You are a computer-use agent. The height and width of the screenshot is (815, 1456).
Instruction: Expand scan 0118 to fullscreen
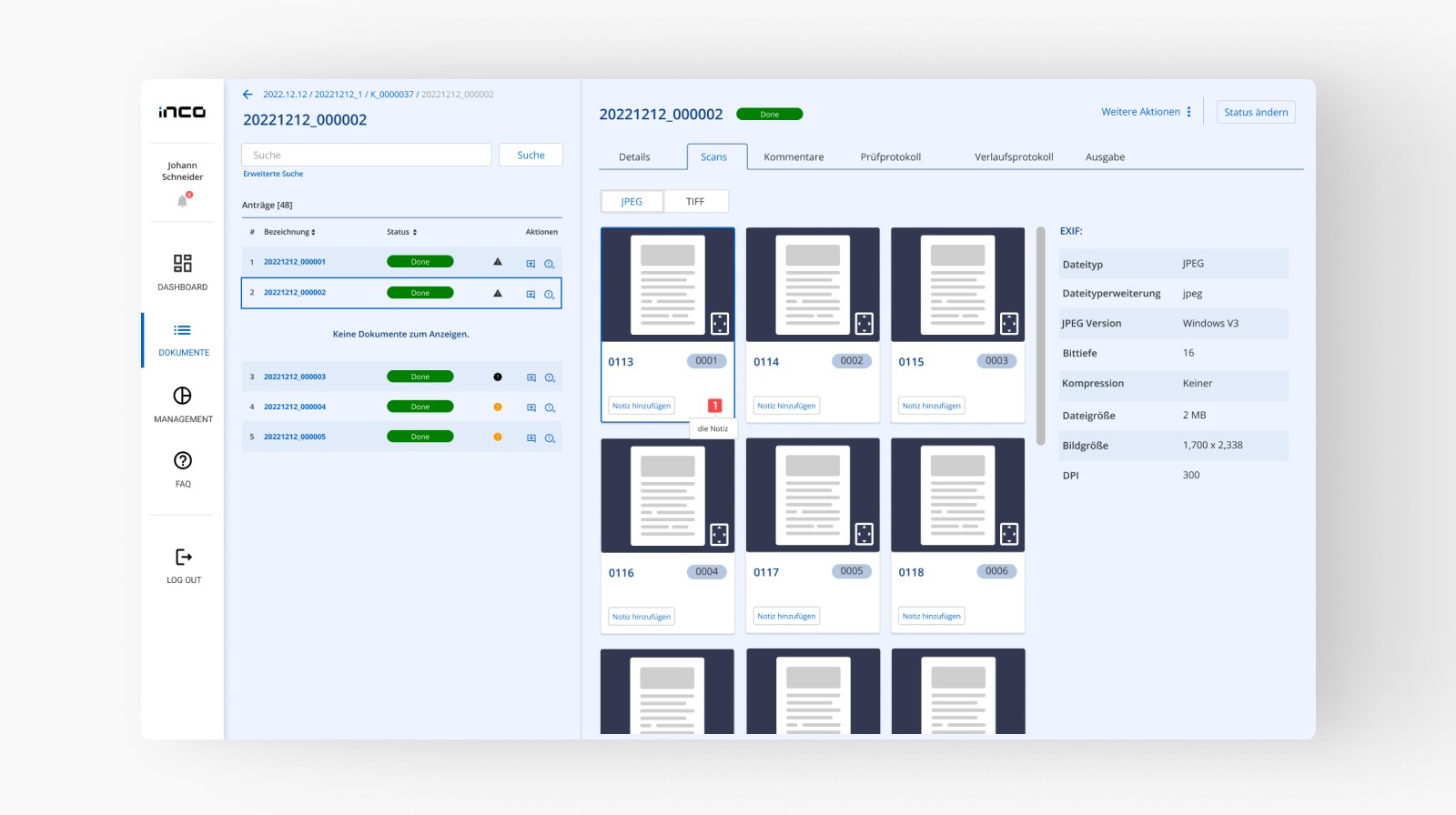click(x=1009, y=534)
